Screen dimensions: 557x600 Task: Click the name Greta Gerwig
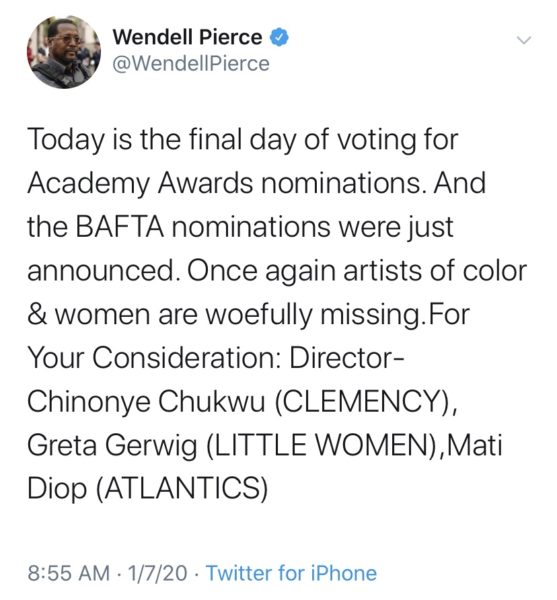112,446
